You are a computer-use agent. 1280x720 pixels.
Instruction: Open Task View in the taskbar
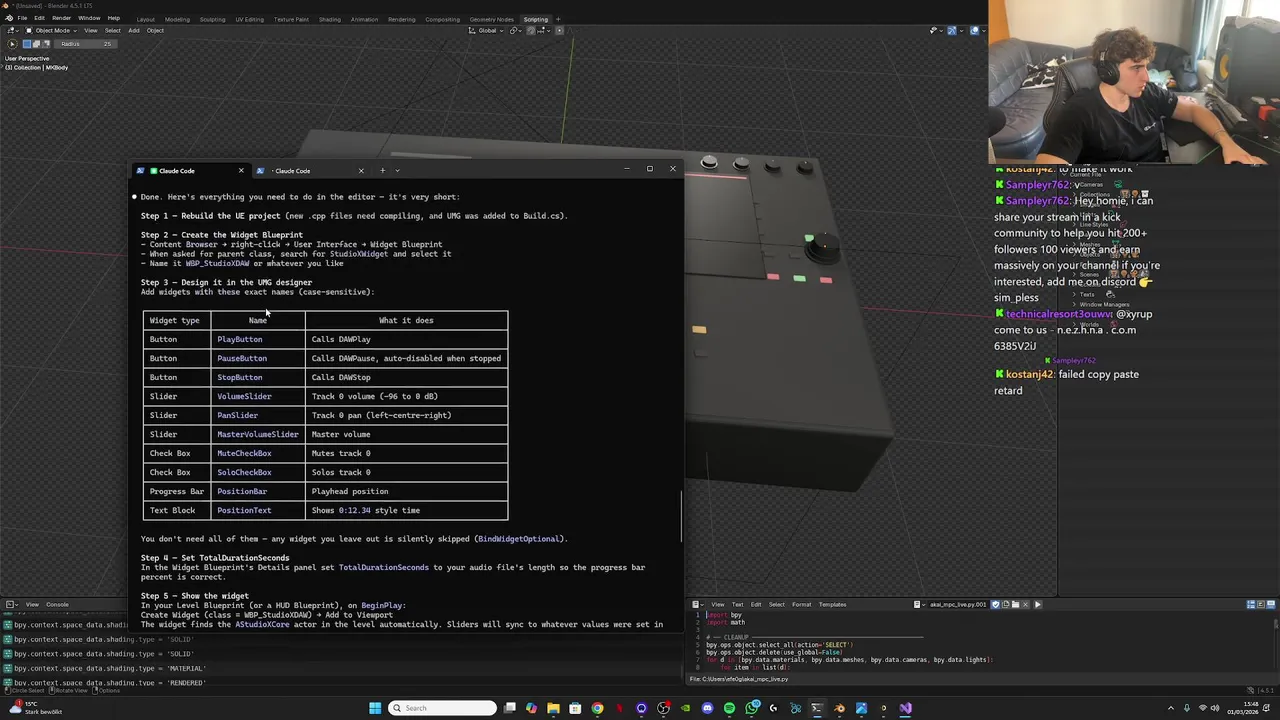coord(509,708)
